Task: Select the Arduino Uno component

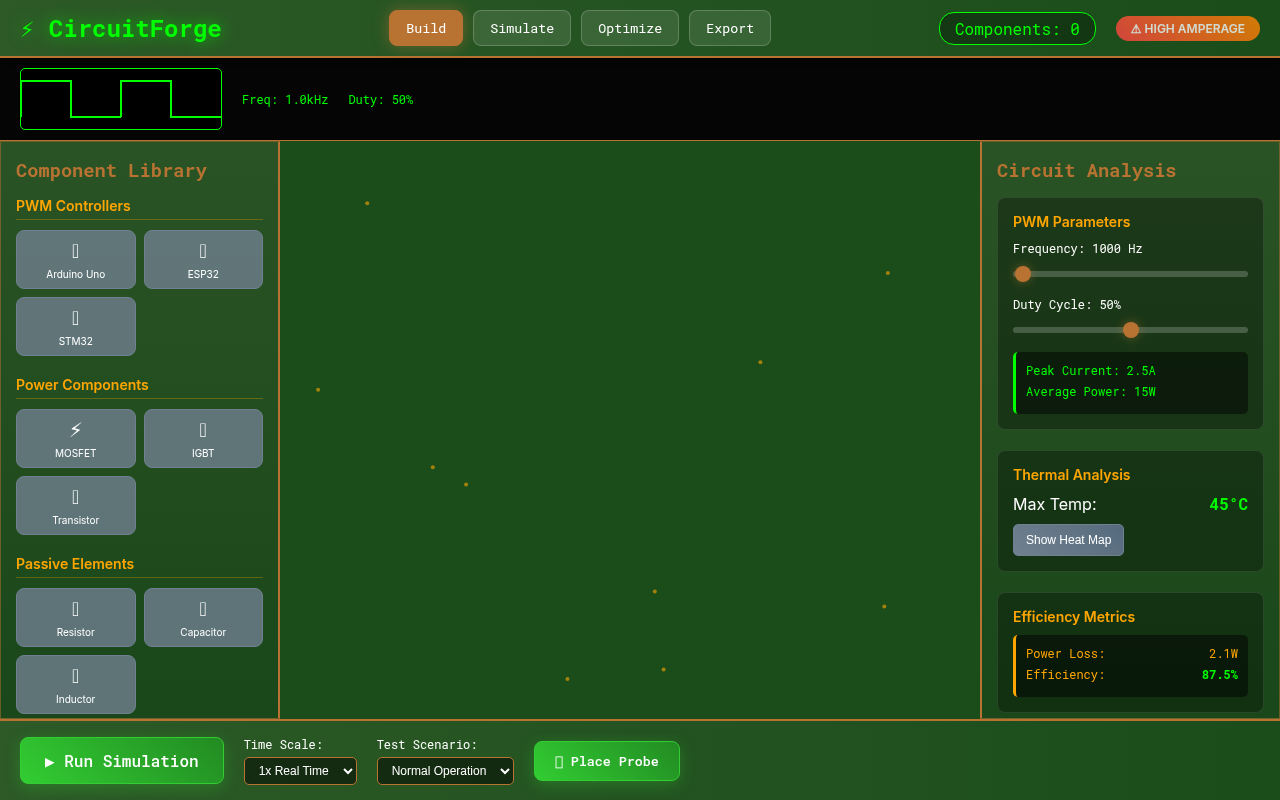Action: [x=75, y=259]
